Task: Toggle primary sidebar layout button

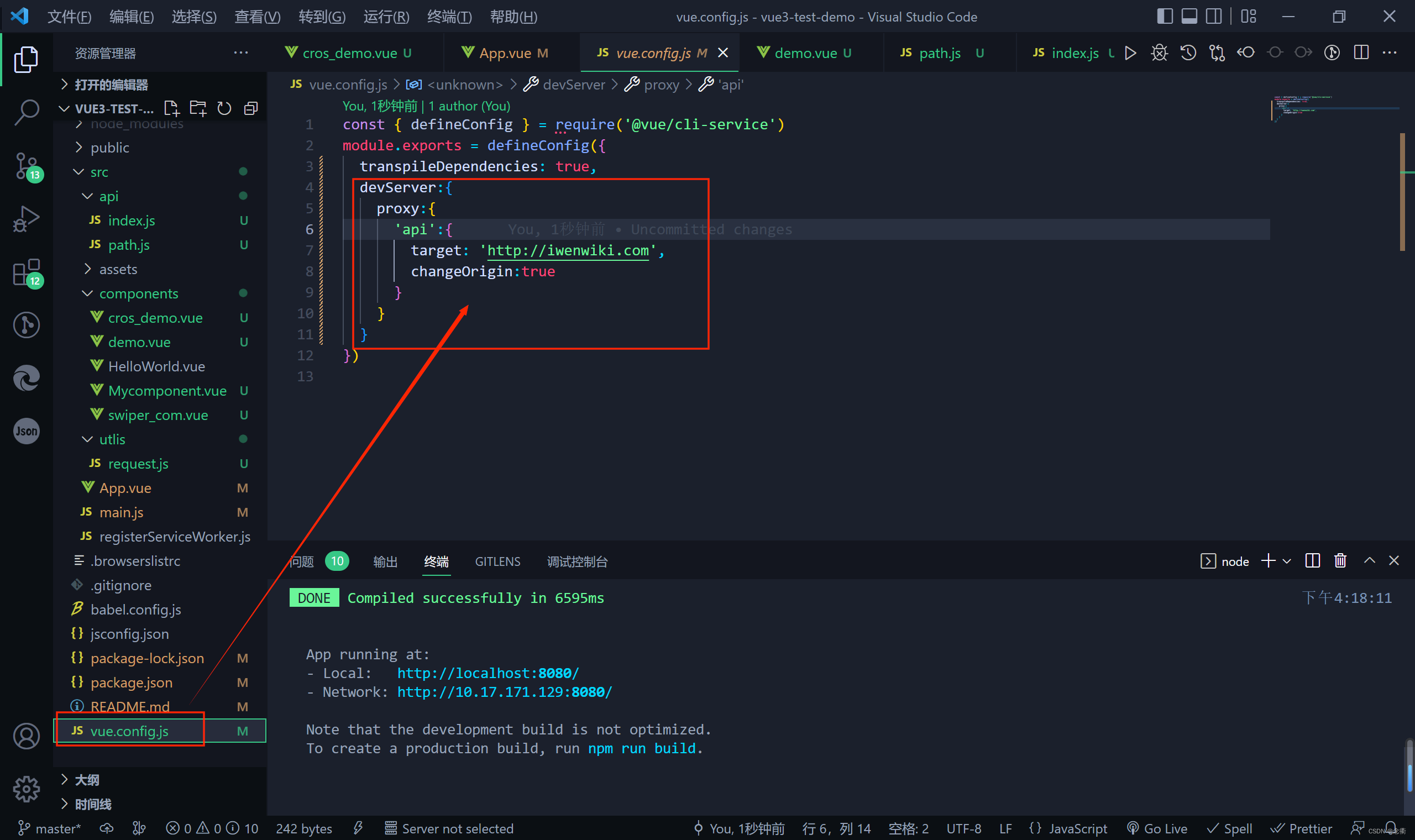Action: coord(1164,17)
